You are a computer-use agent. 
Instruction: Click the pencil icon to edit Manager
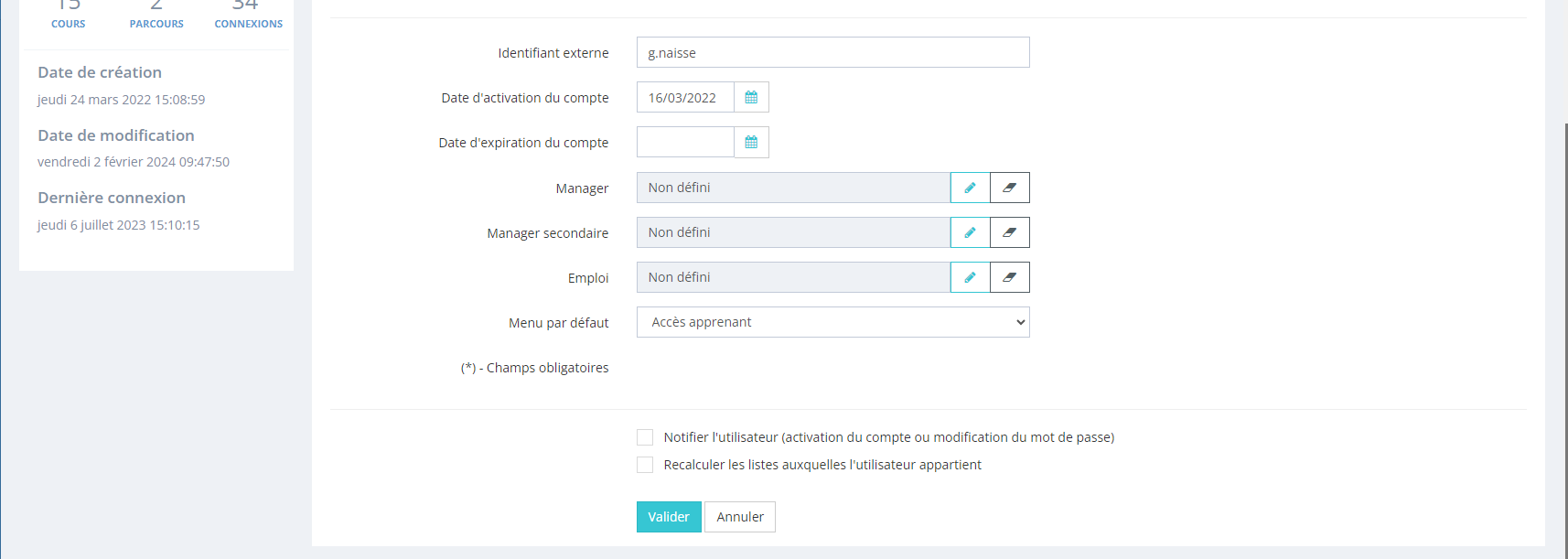click(970, 188)
